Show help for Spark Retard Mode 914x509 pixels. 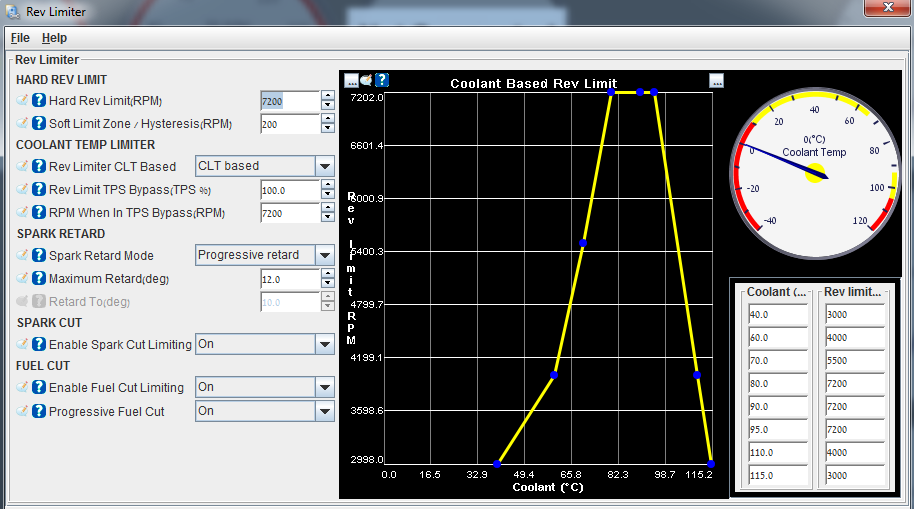[38, 255]
